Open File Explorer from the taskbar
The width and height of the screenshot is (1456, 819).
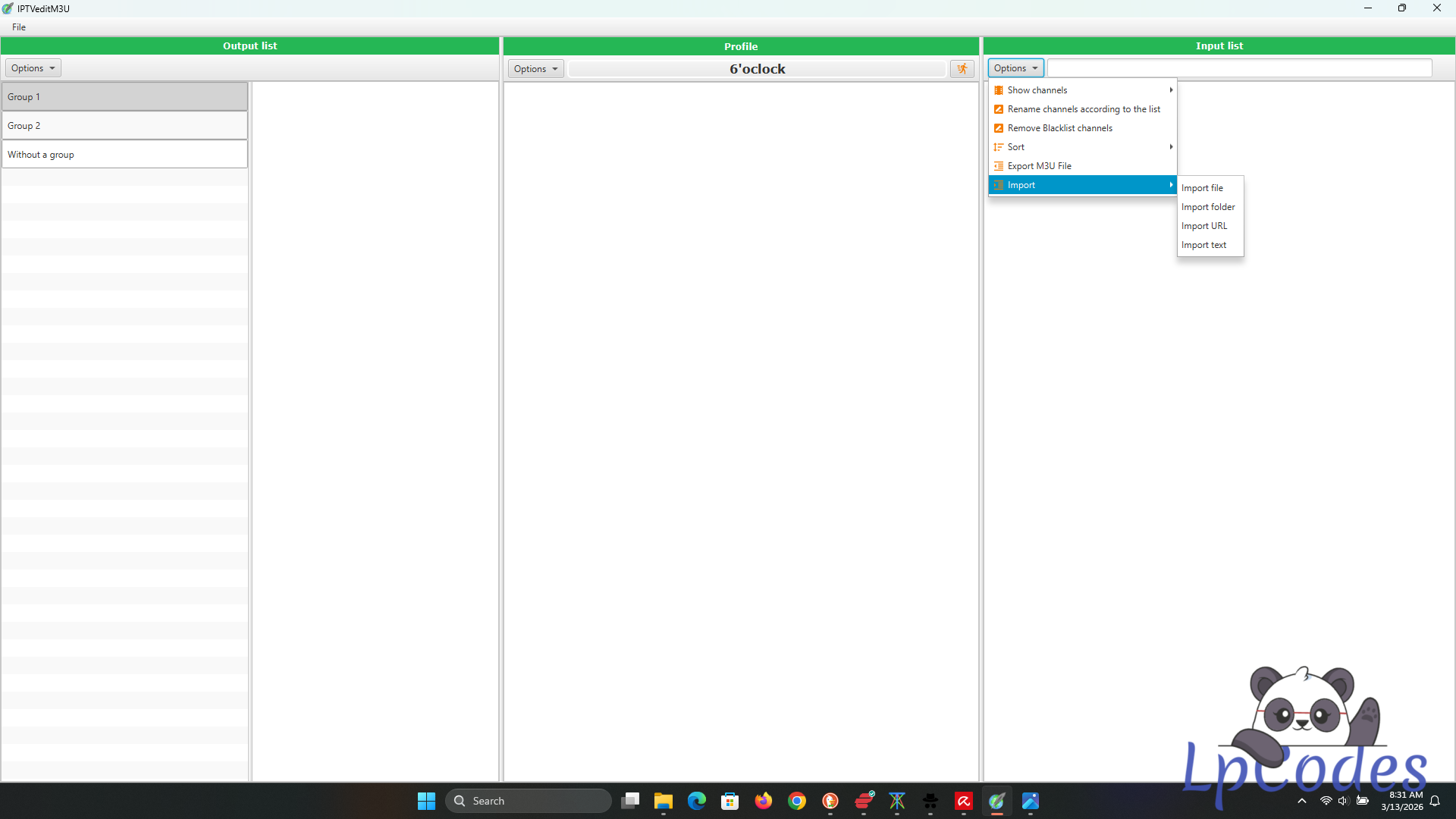pos(663,801)
